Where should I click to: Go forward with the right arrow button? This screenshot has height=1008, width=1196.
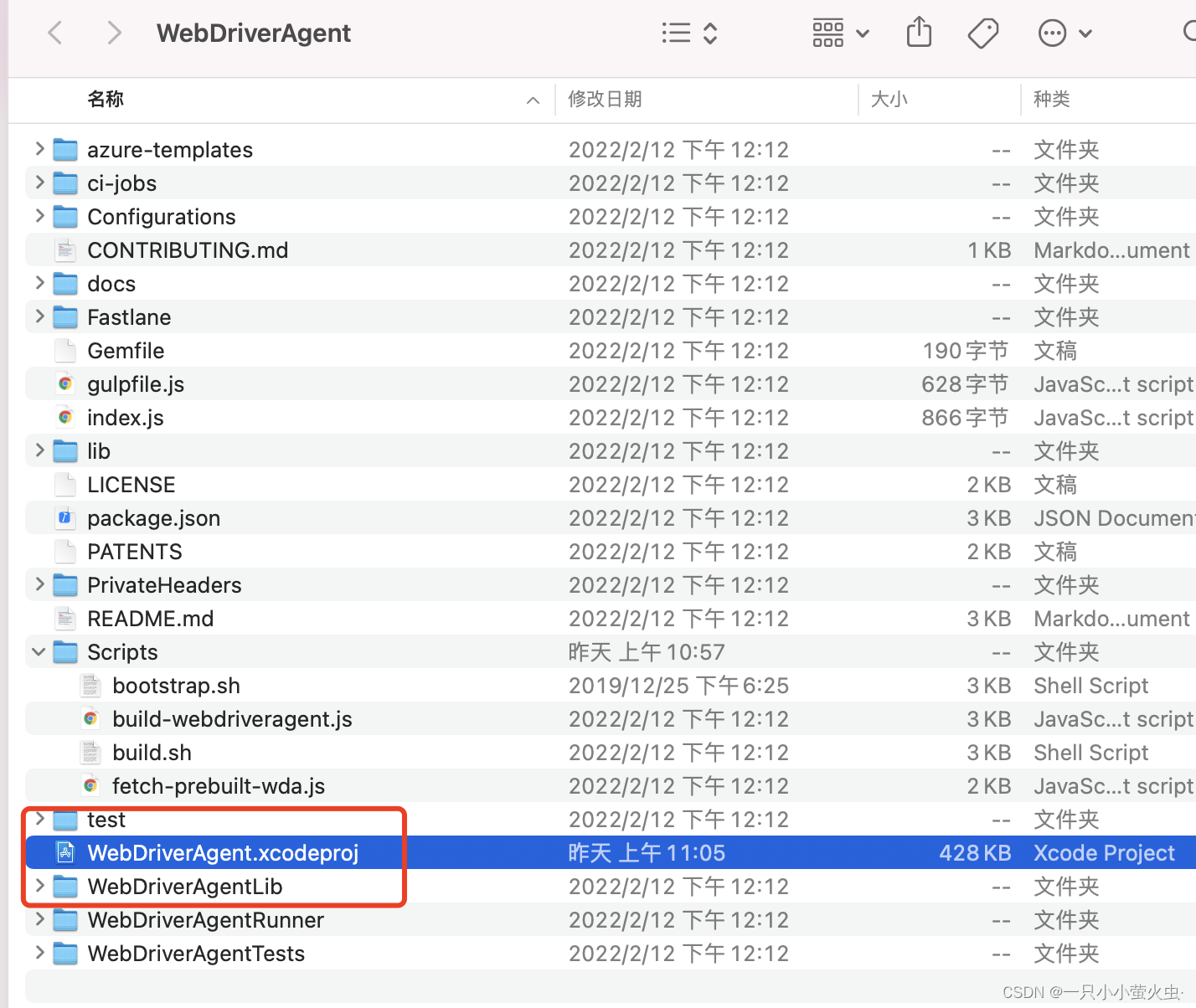[115, 33]
